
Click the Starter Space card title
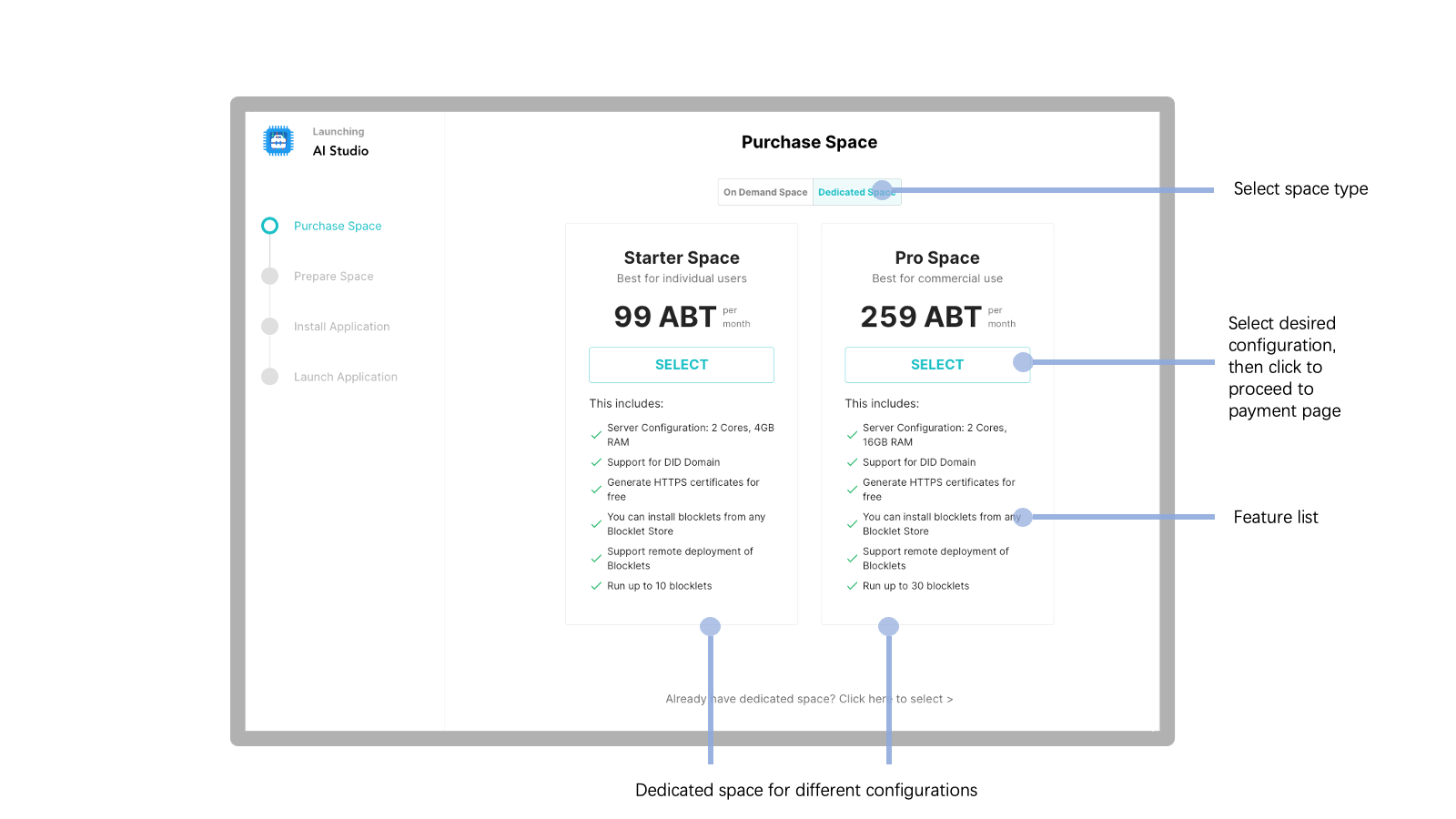point(682,258)
